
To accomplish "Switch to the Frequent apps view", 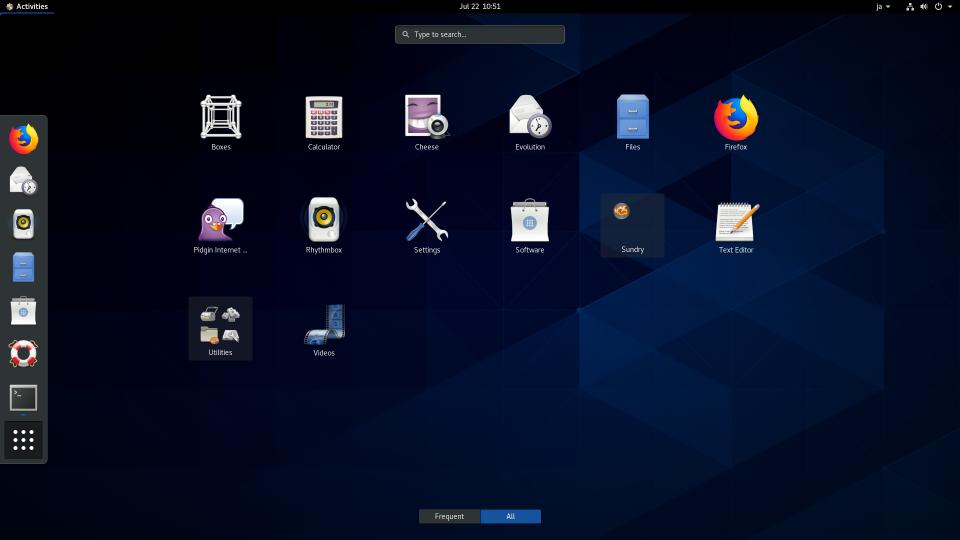I will (449, 516).
